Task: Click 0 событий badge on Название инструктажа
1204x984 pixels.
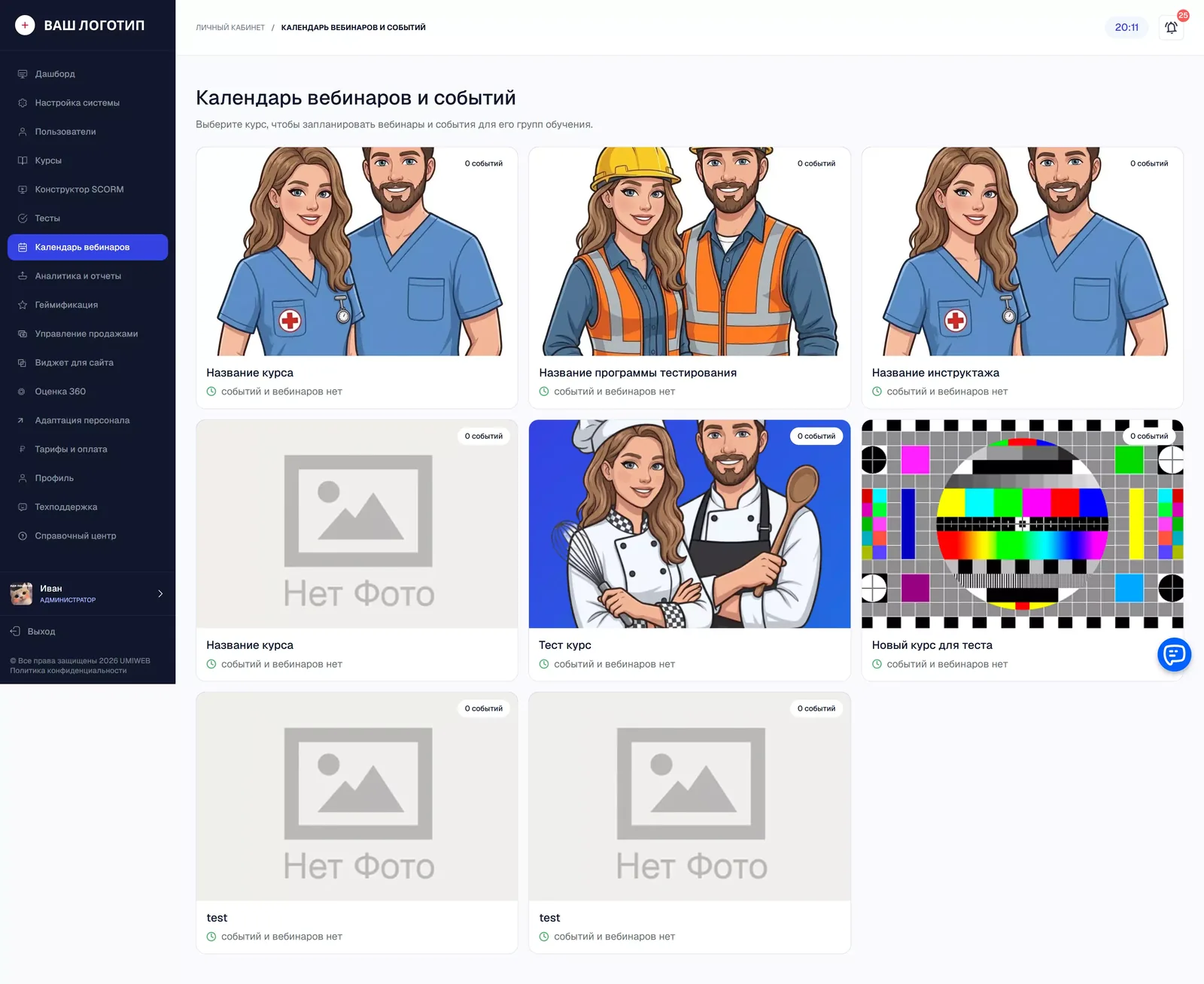Action: tap(1149, 163)
